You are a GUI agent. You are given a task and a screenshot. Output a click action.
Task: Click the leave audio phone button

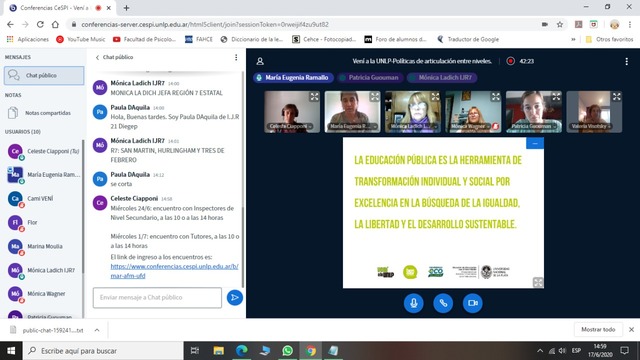pyautogui.click(x=443, y=303)
